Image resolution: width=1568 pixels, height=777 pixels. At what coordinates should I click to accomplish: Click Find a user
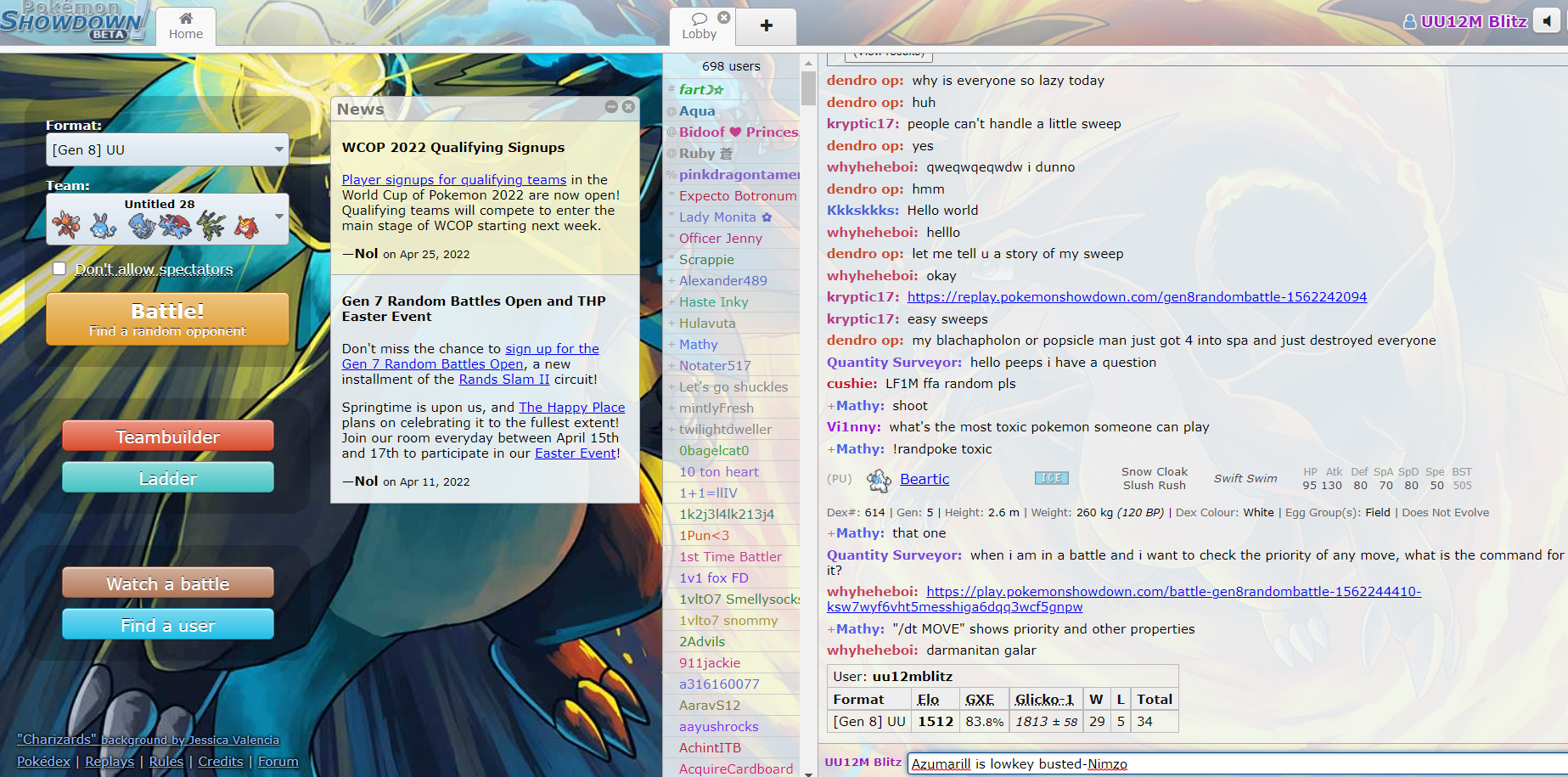[167, 625]
